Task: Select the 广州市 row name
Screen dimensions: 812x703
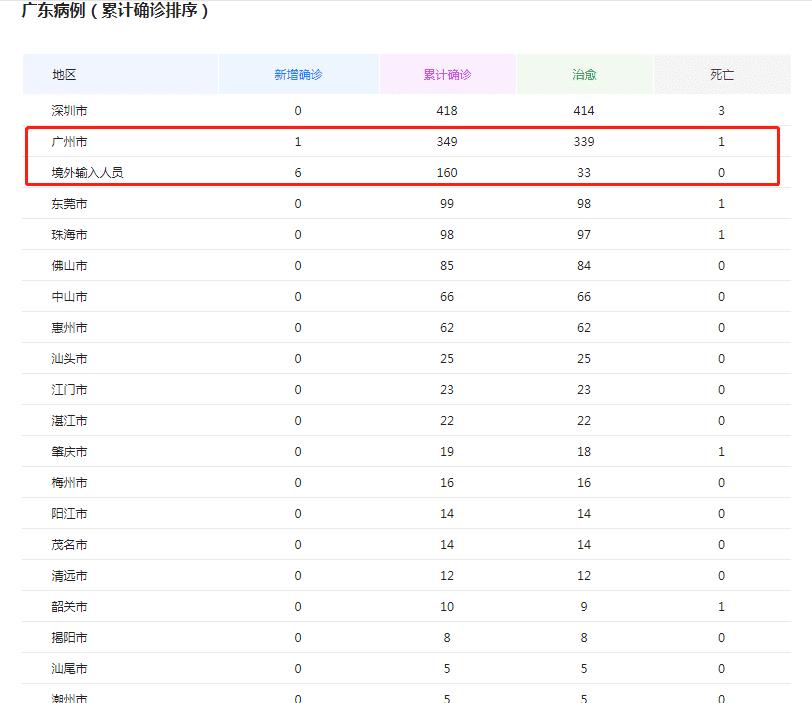Action: pos(69,142)
